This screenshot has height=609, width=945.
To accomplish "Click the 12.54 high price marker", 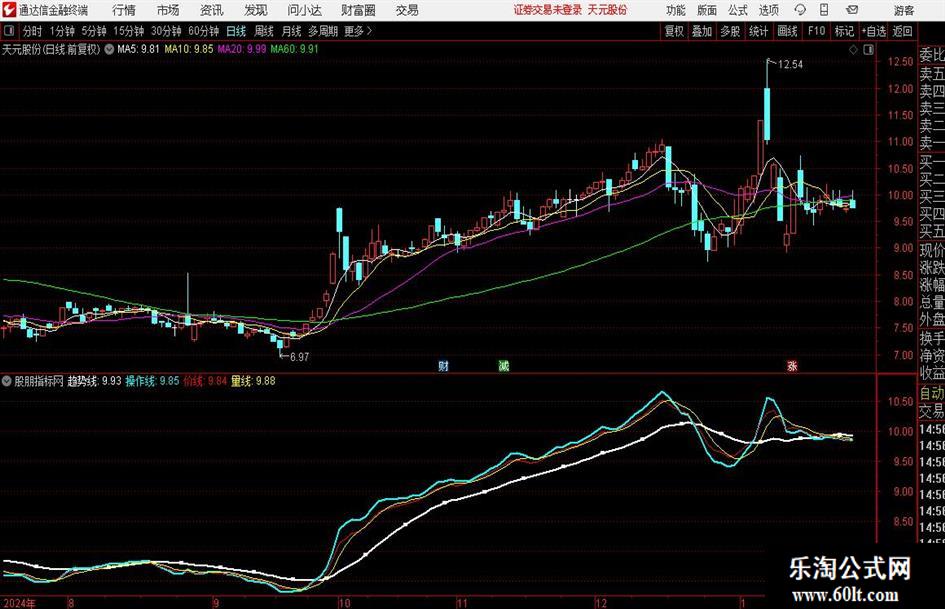I will (x=790, y=65).
